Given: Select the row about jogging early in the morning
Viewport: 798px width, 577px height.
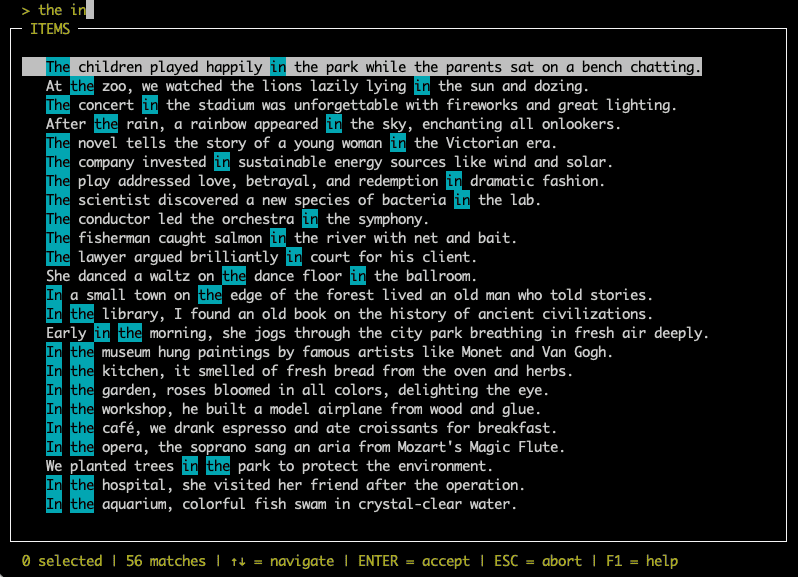Looking at the screenshot, I should [x=377, y=333].
